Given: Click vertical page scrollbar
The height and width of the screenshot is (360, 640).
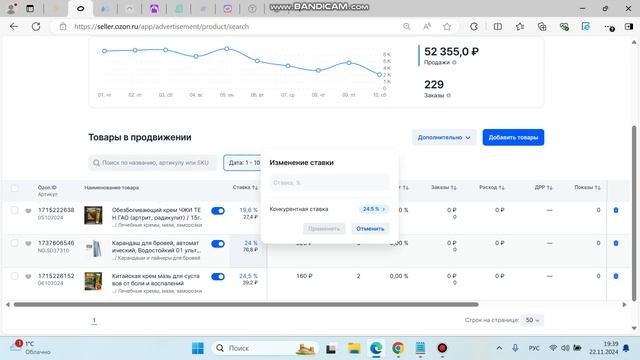Looking at the screenshot, I should [633, 212].
